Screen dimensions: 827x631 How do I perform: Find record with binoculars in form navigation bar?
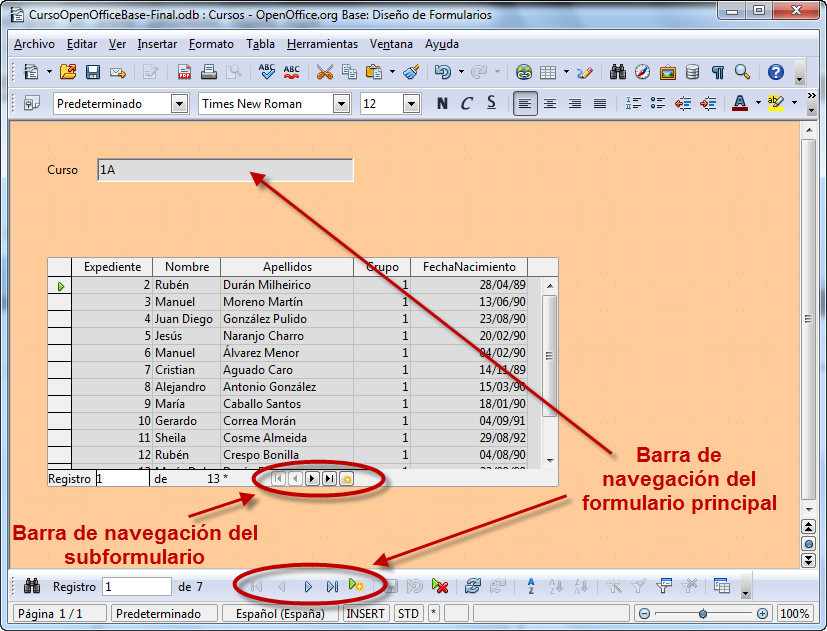pos(32,586)
